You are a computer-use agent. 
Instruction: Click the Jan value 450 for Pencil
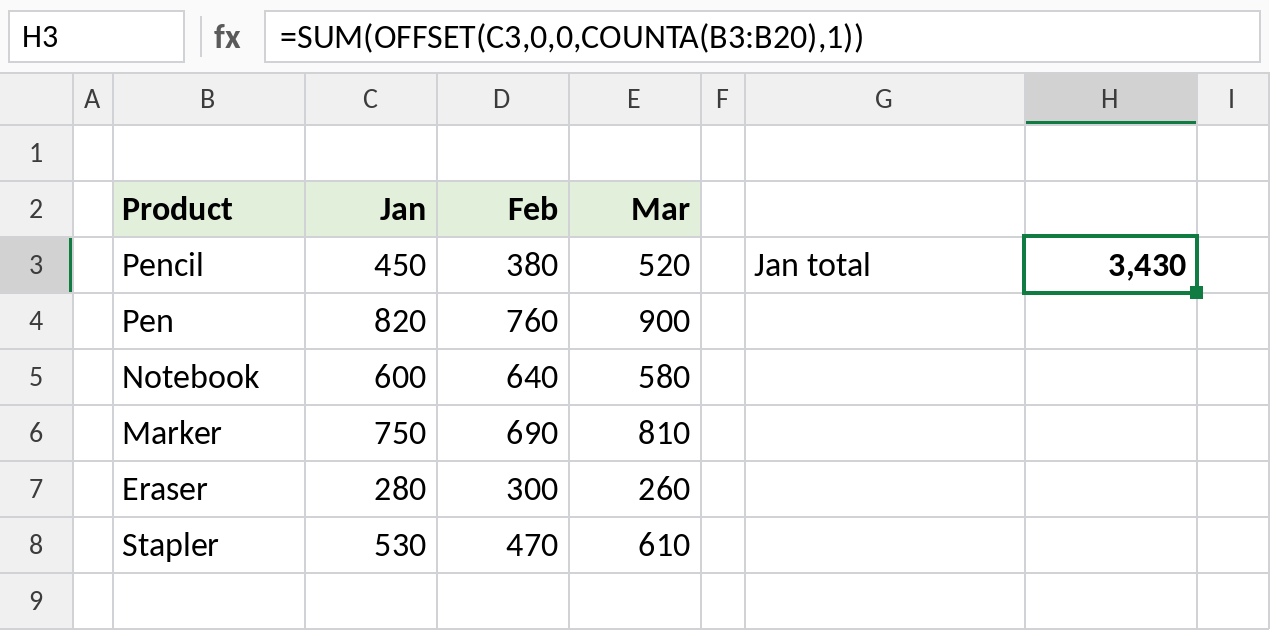pos(371,265)
